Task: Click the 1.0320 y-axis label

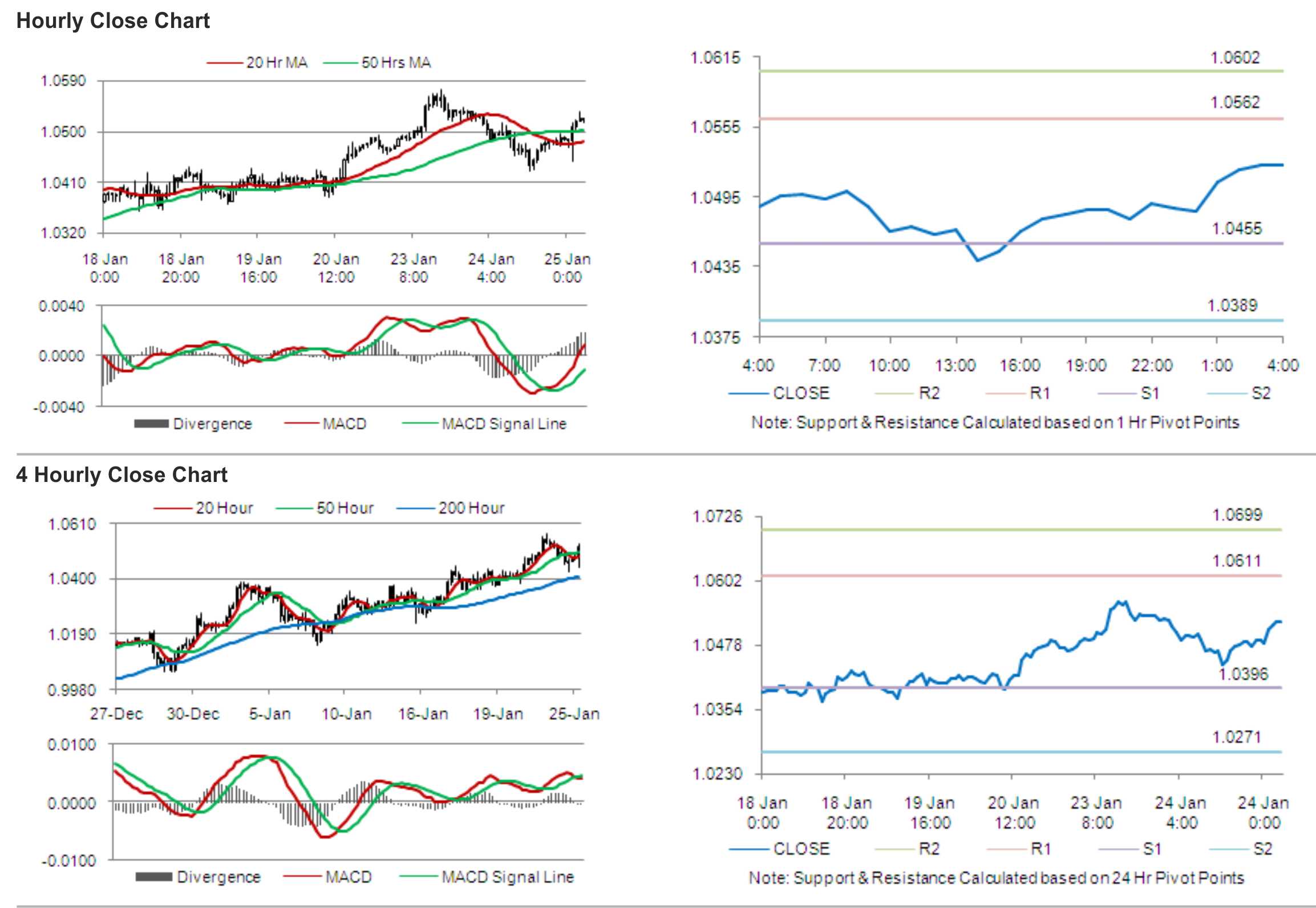Action: pyautogui.click(x=63, y=233)
